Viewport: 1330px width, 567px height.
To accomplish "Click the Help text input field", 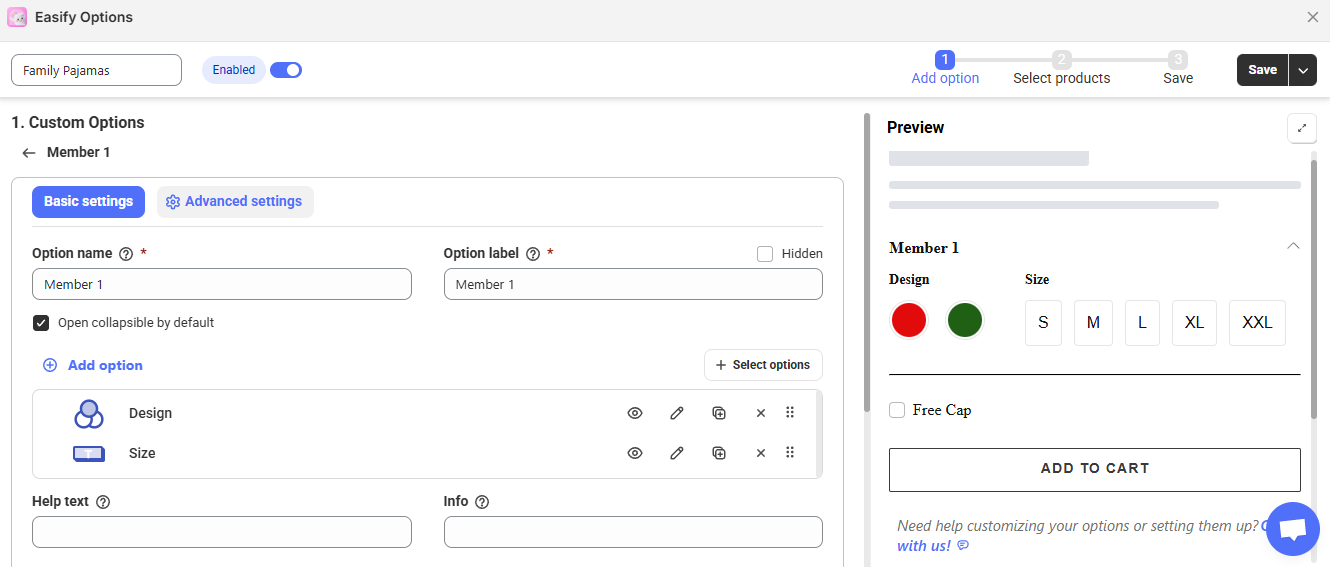I will click(x=221, y=532).
